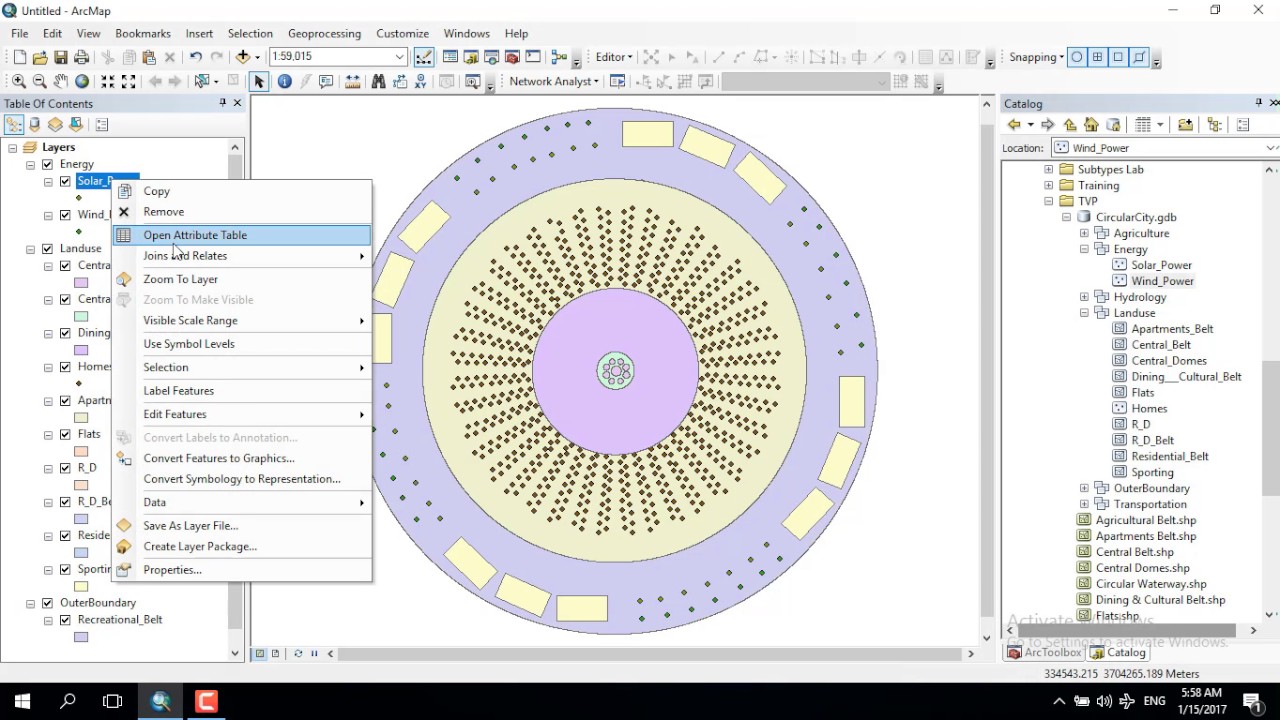
Task: Collapse the Energy dataset in Catalog
Action: coord(1084,249)
